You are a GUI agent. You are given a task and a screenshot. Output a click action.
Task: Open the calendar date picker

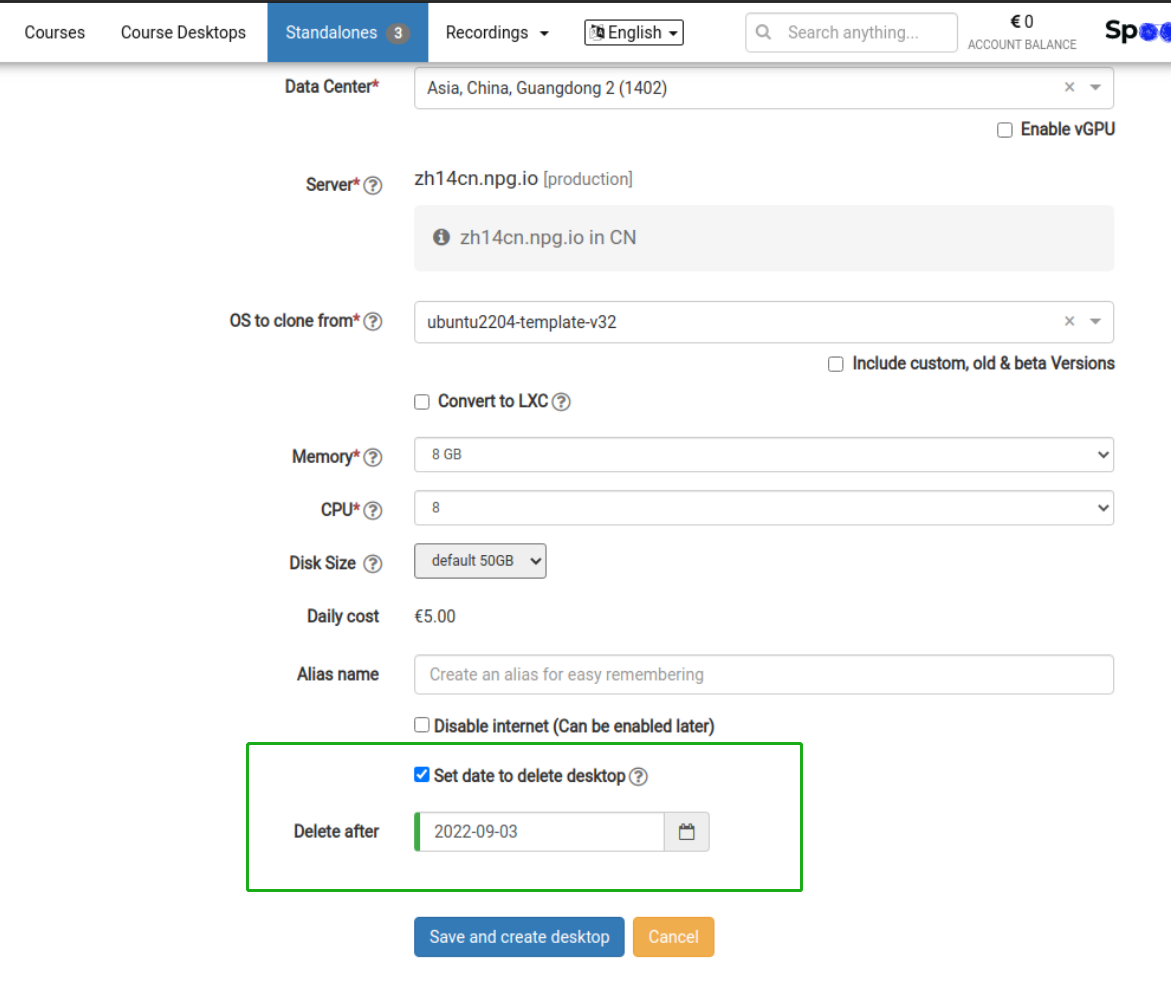click(x=686, y=831)
